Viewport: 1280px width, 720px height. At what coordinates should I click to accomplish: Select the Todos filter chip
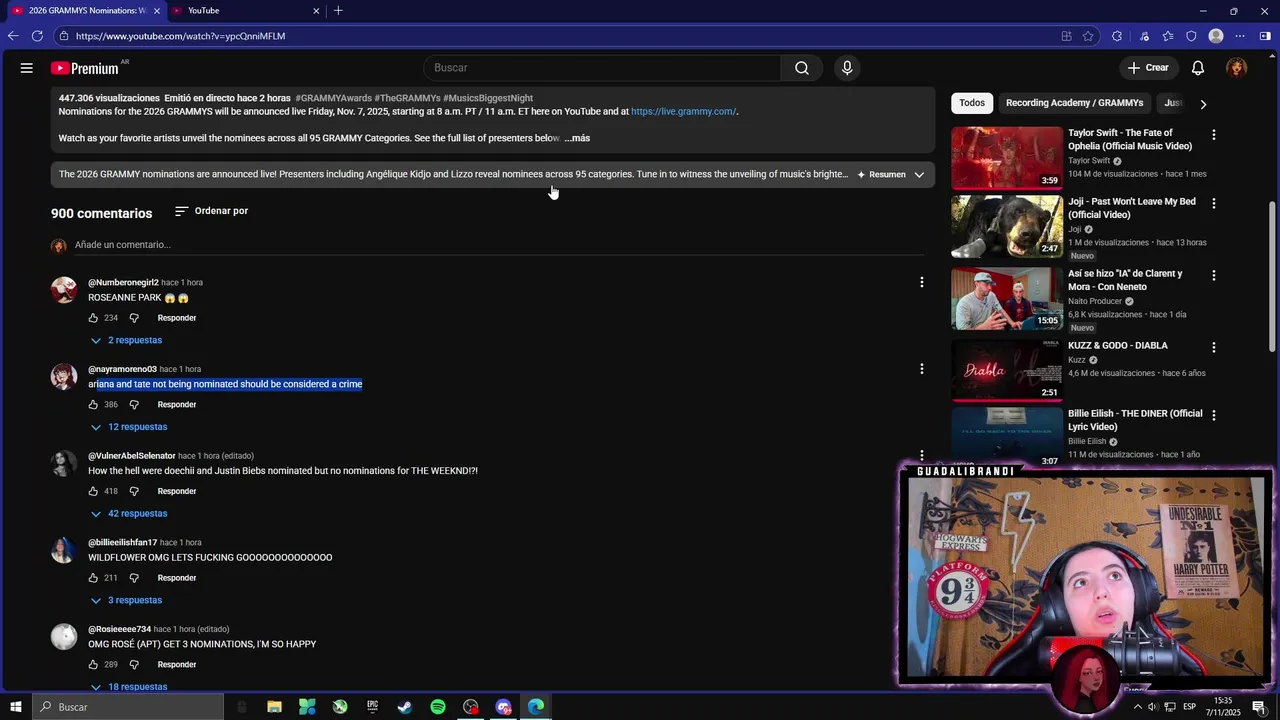(972, 103)
